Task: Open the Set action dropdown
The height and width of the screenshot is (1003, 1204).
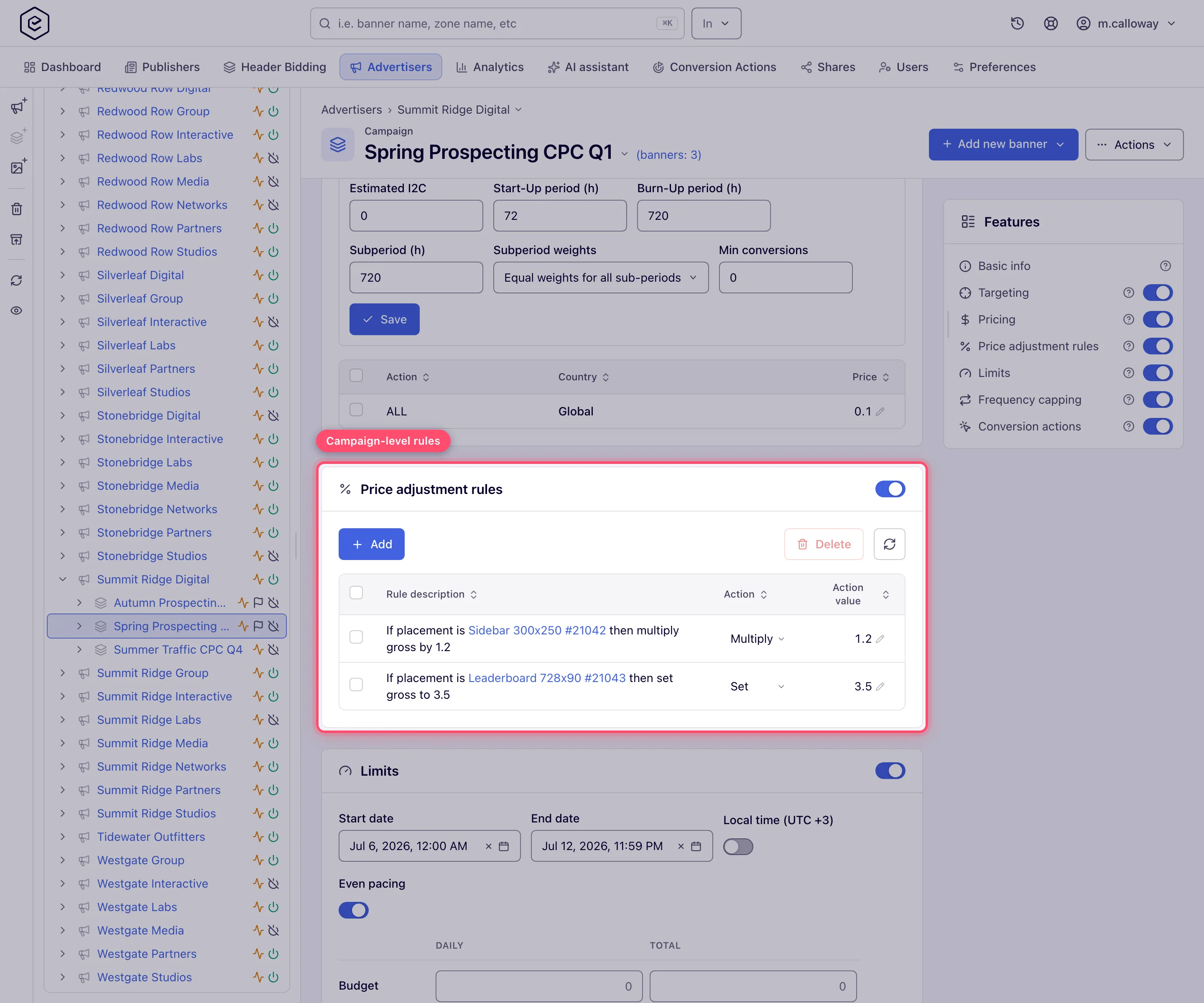Action: coord(757,686)
